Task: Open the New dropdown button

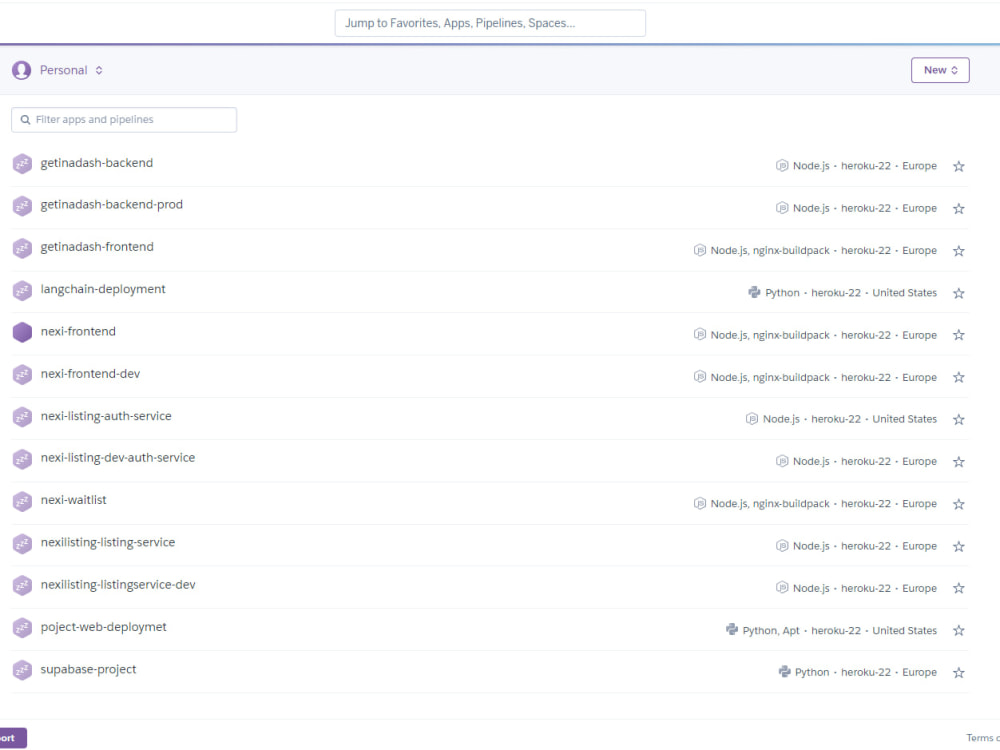Action: coord(940,70)
